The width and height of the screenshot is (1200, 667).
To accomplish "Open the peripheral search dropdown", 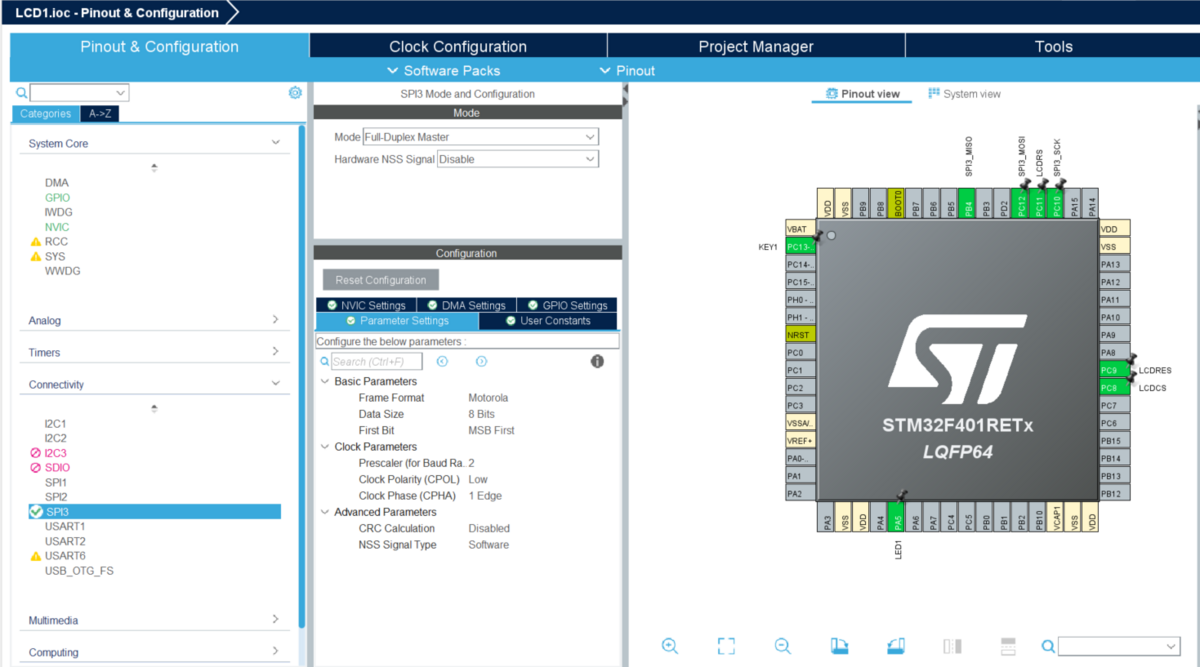I will 79,93.
